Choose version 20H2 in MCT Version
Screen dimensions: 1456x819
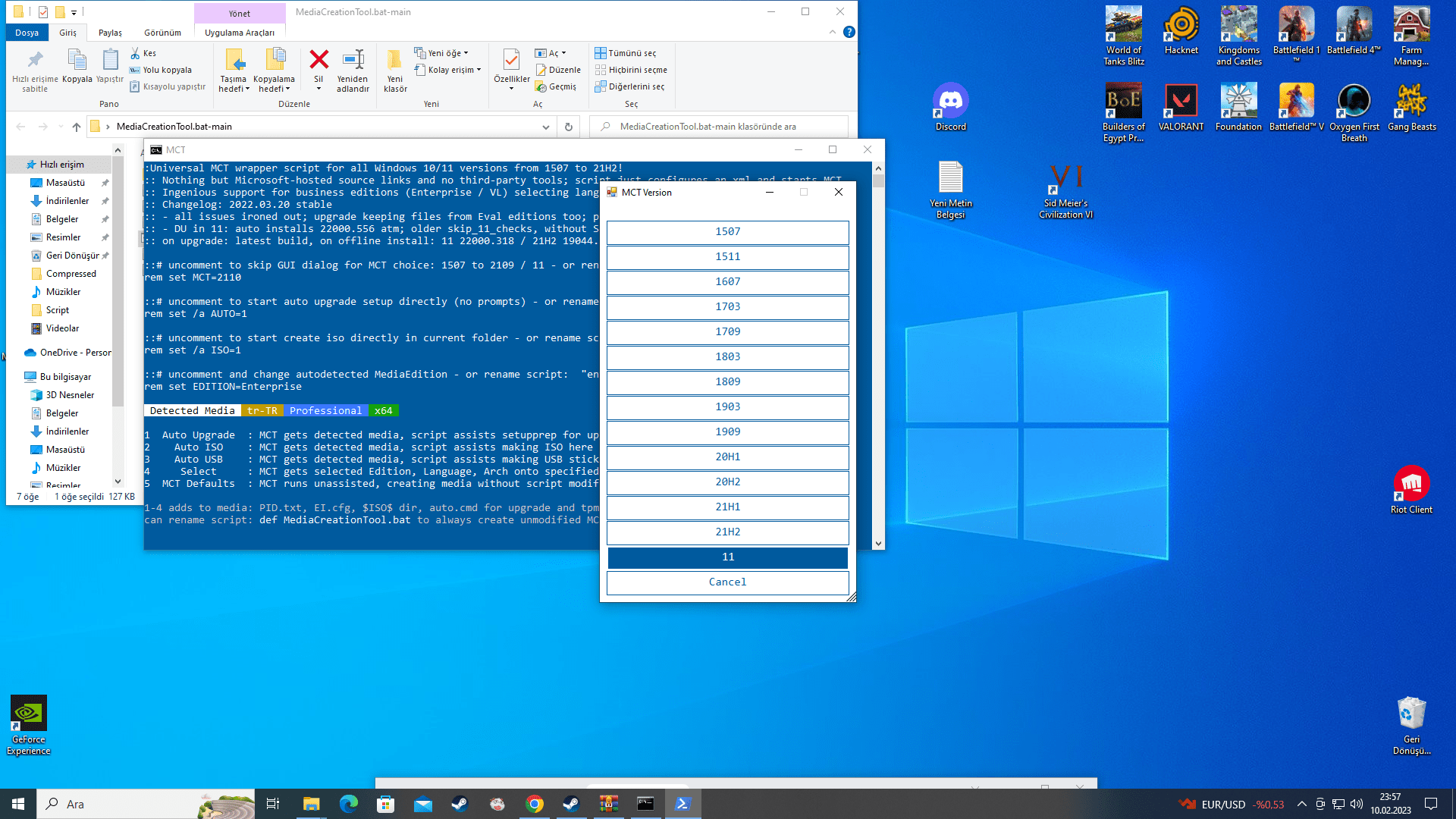coord(727,482)
